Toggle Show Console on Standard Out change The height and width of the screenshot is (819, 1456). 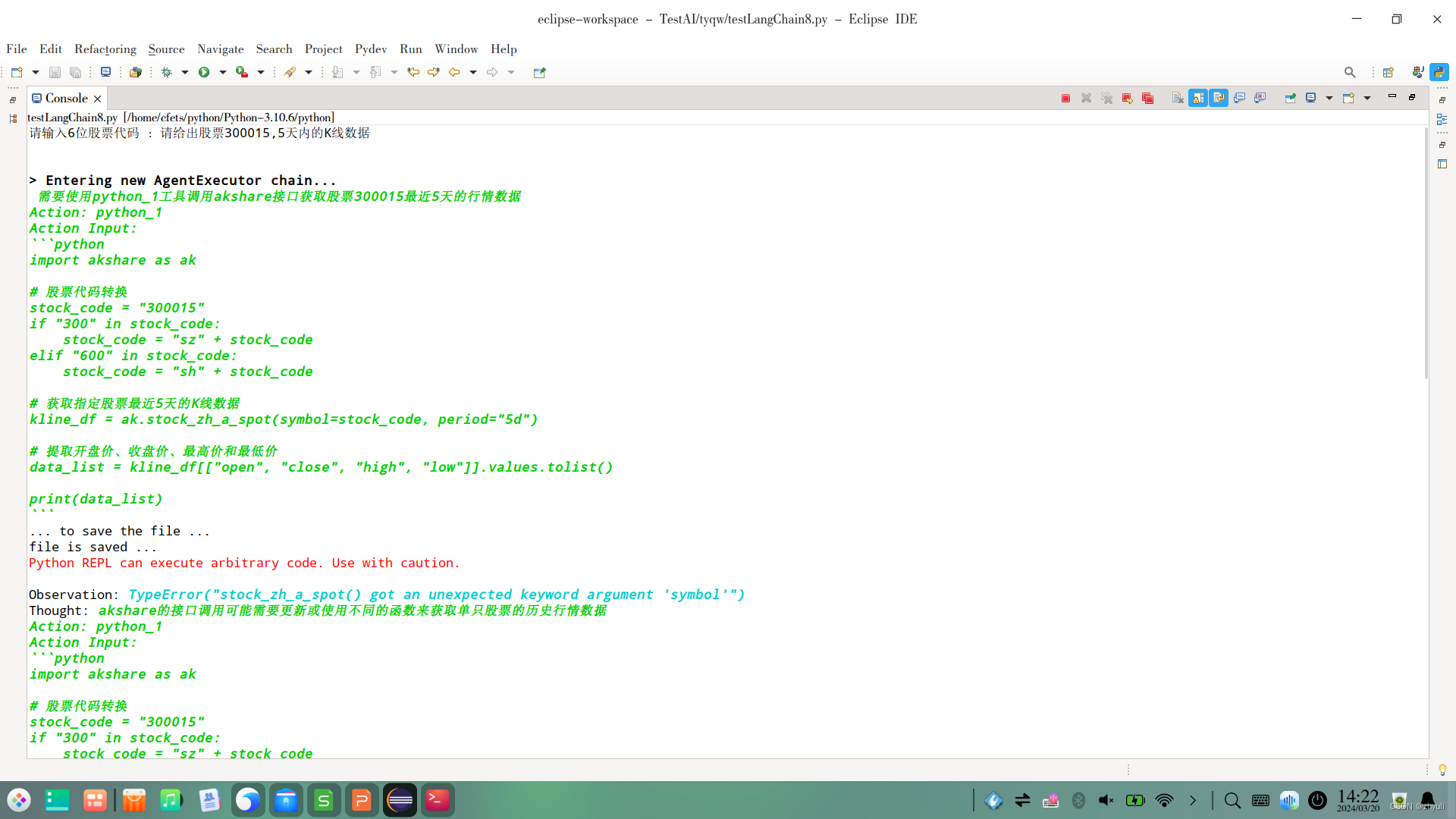tap(1239, 98)
